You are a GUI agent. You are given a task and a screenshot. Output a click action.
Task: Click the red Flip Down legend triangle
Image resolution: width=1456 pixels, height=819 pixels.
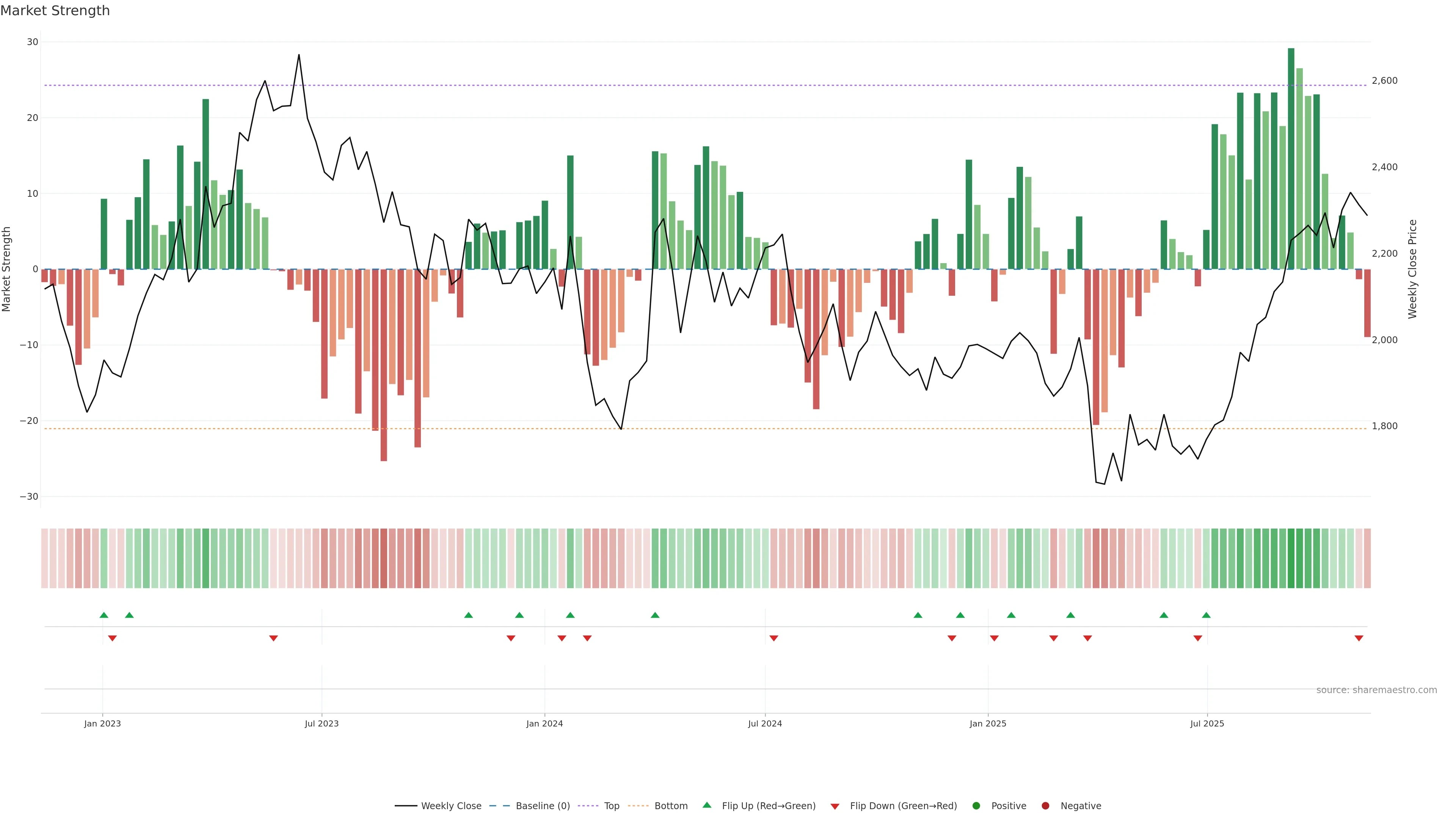[x=835, y=806]
